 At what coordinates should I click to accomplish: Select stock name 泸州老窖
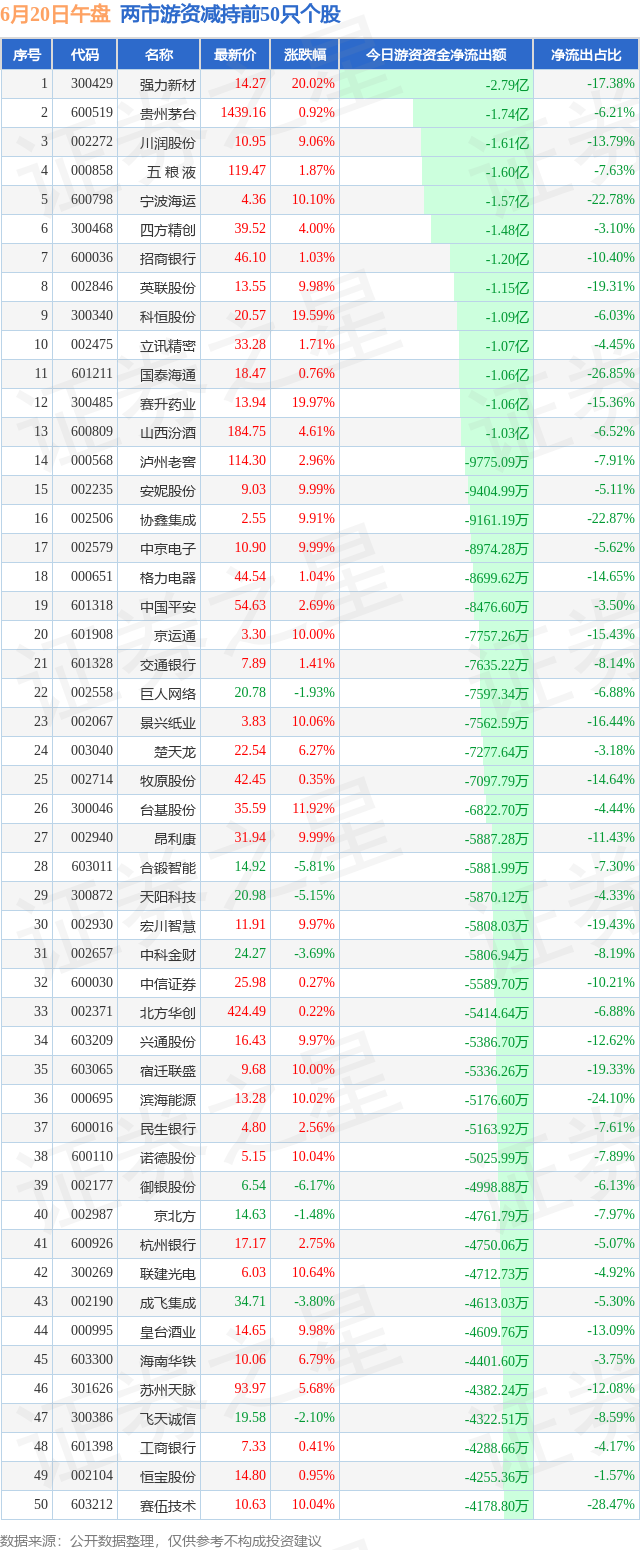(168, 461)
